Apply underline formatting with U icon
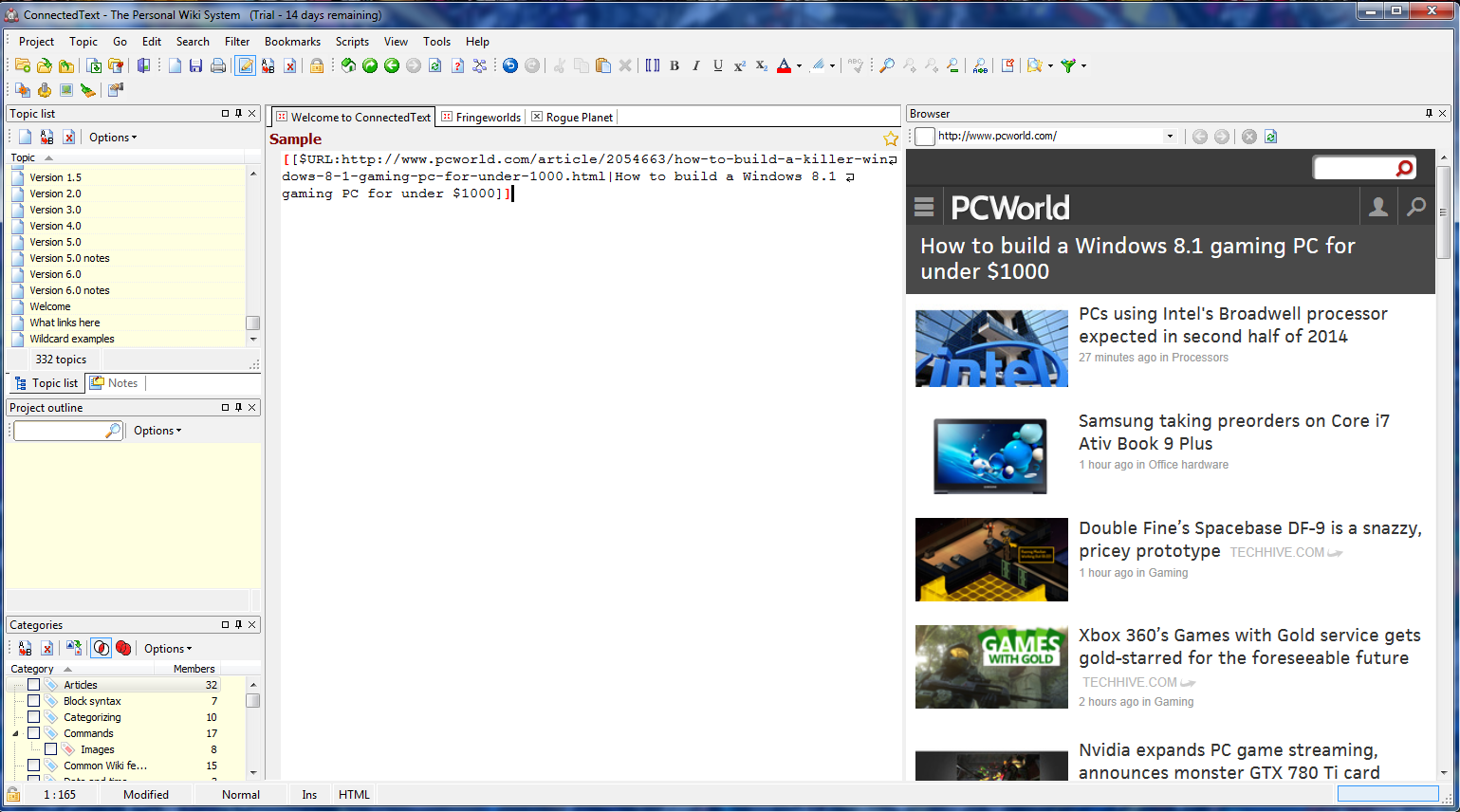1460x812 pixels. point(718,65)
